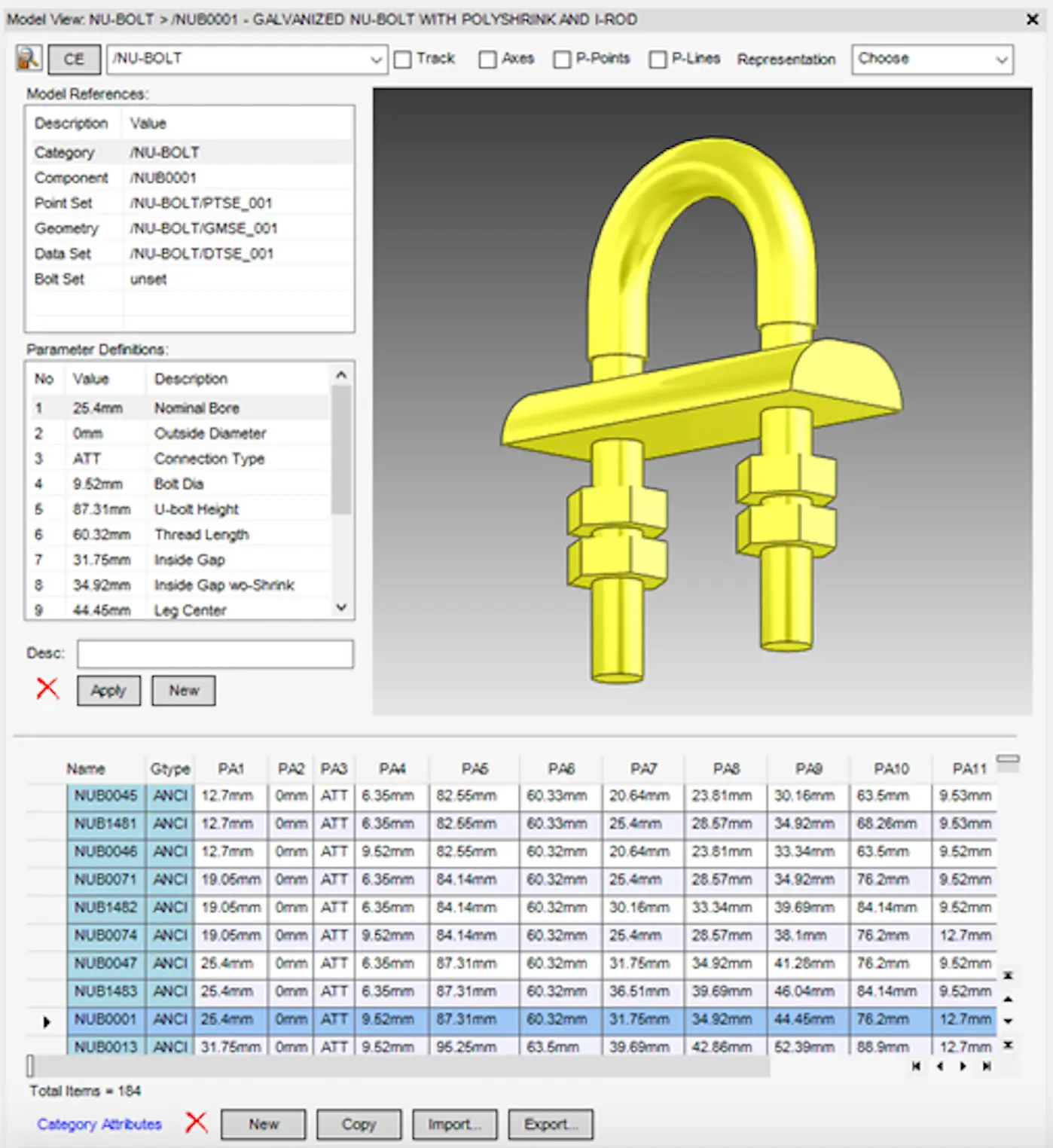This screenshot has height=1148, width=1053.
Task: Click the Export button below the table
Action: 551,1124
